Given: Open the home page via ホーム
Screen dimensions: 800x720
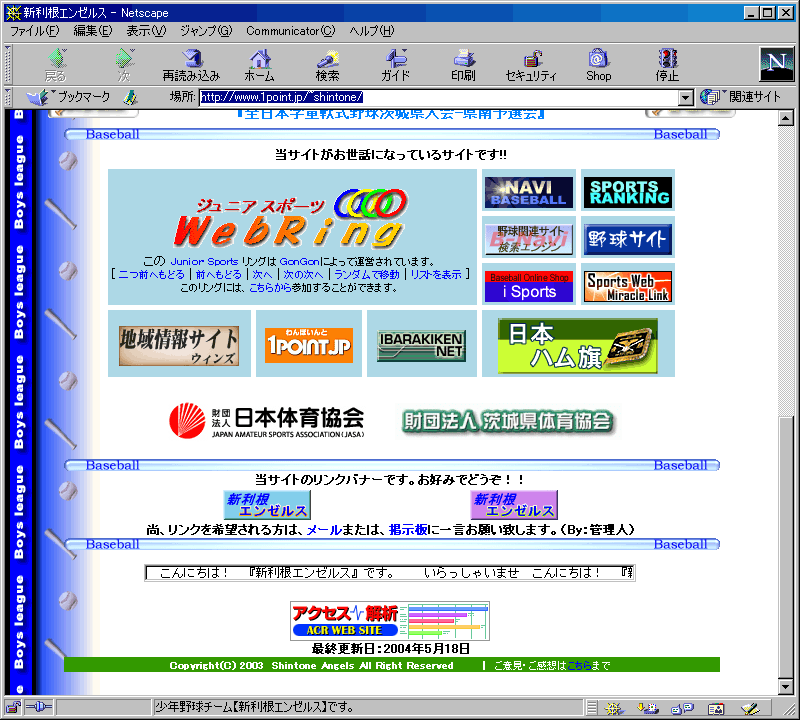Looking at the screenshot, I should 260,65.
